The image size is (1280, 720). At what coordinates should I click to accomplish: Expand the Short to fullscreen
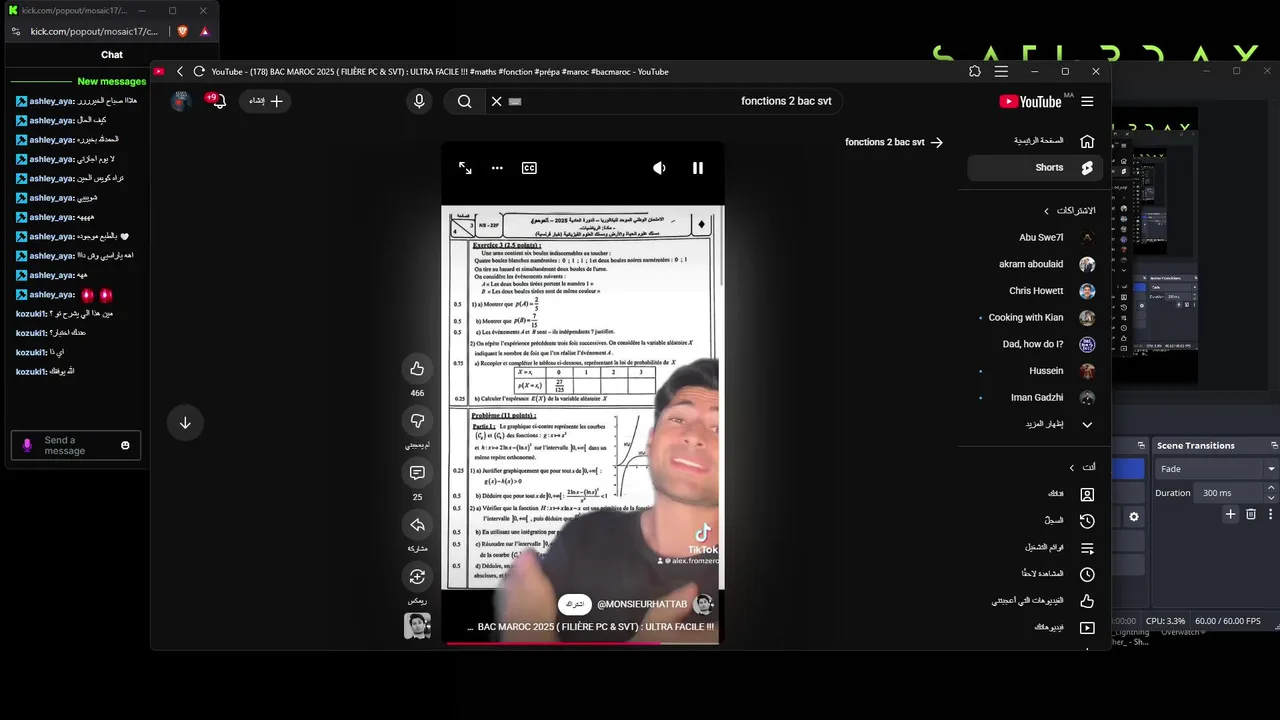[465, 168]
